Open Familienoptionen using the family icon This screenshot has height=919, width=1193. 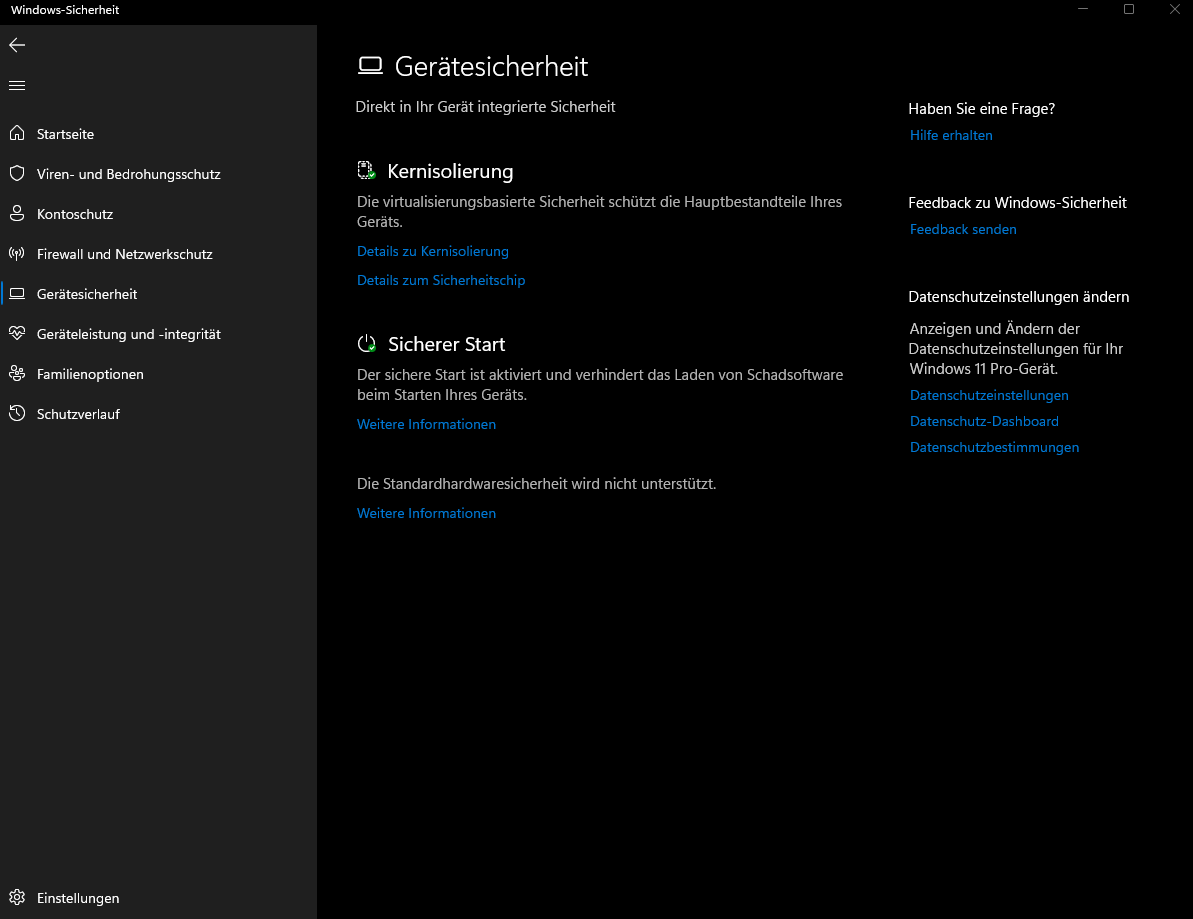17,374
